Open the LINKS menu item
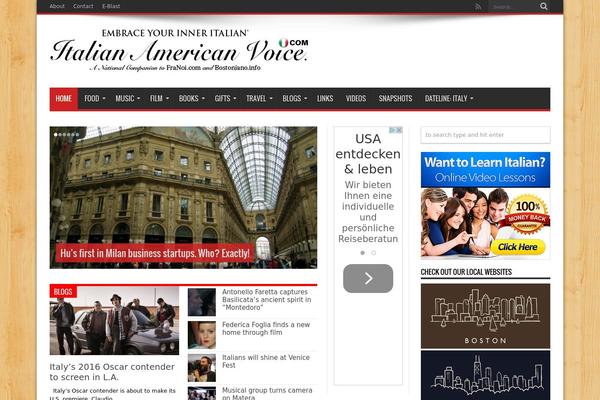Screen dimensions: 600x400 (x=325, y=99)
